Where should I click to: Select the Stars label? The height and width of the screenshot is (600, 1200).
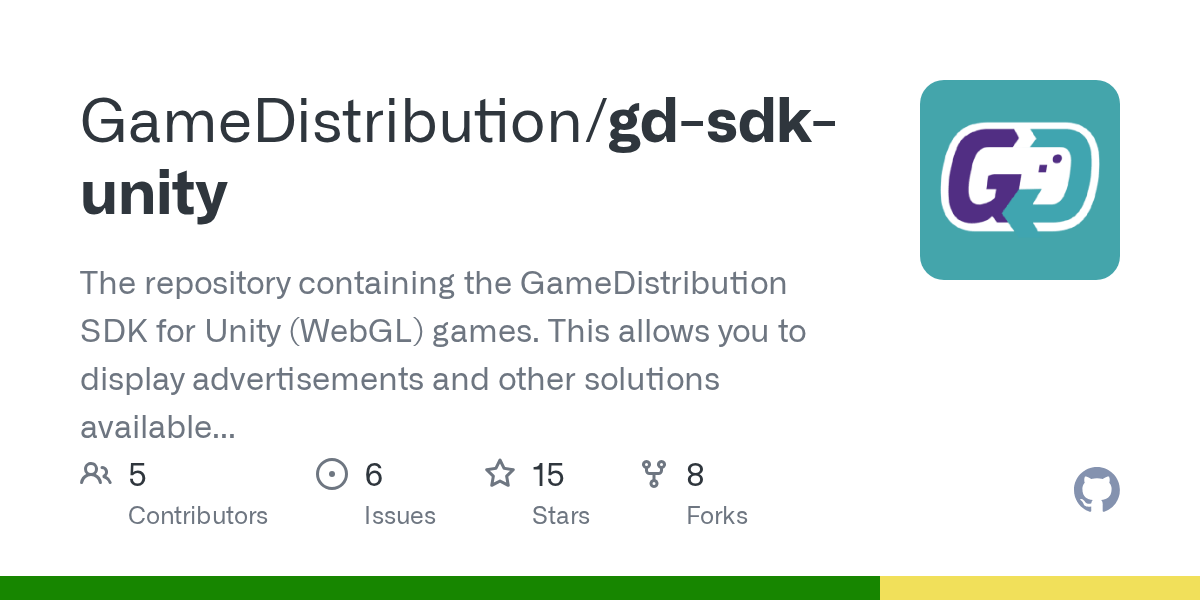click(561, 516)
